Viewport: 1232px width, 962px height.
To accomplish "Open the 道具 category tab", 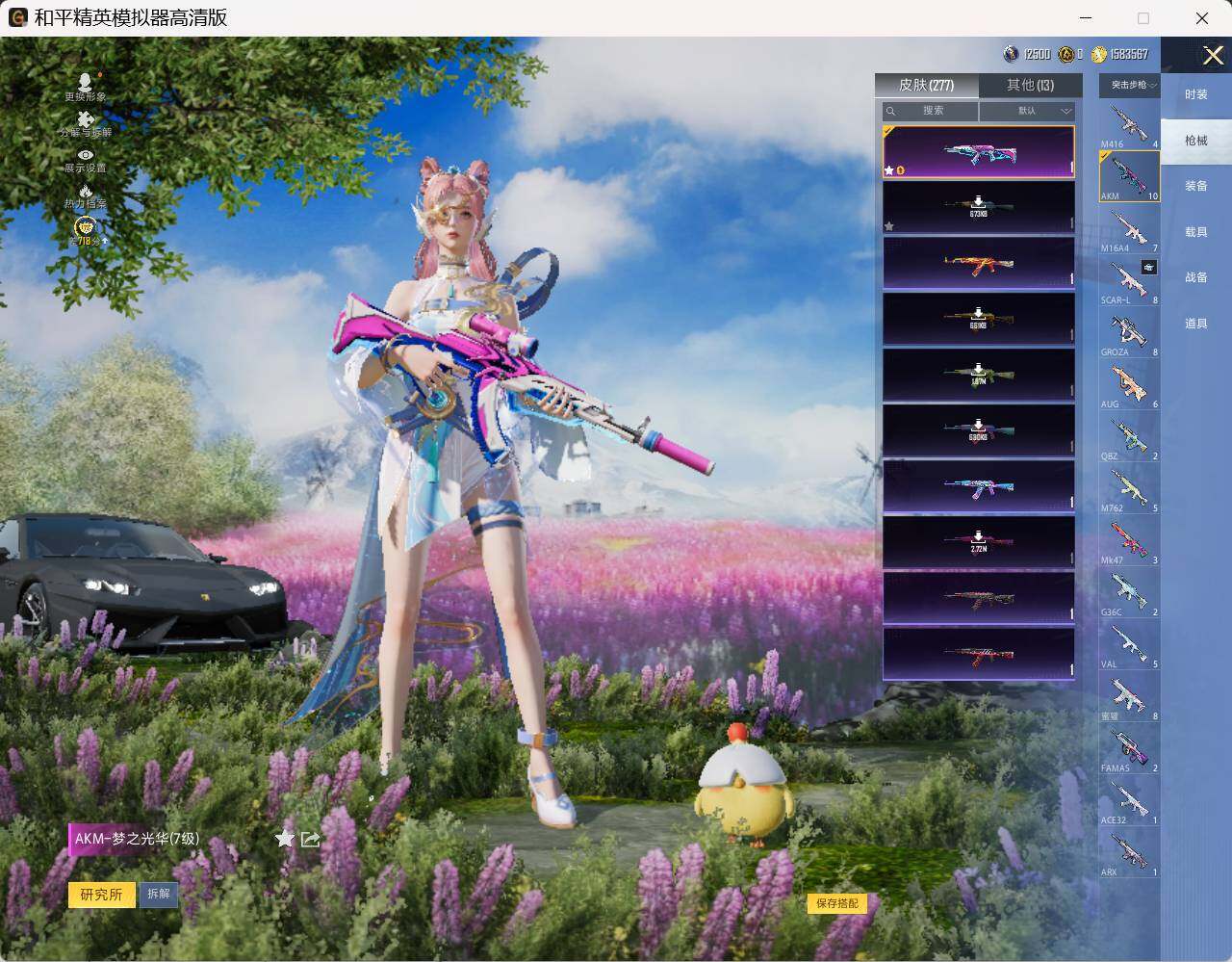I will [1196, 324].
